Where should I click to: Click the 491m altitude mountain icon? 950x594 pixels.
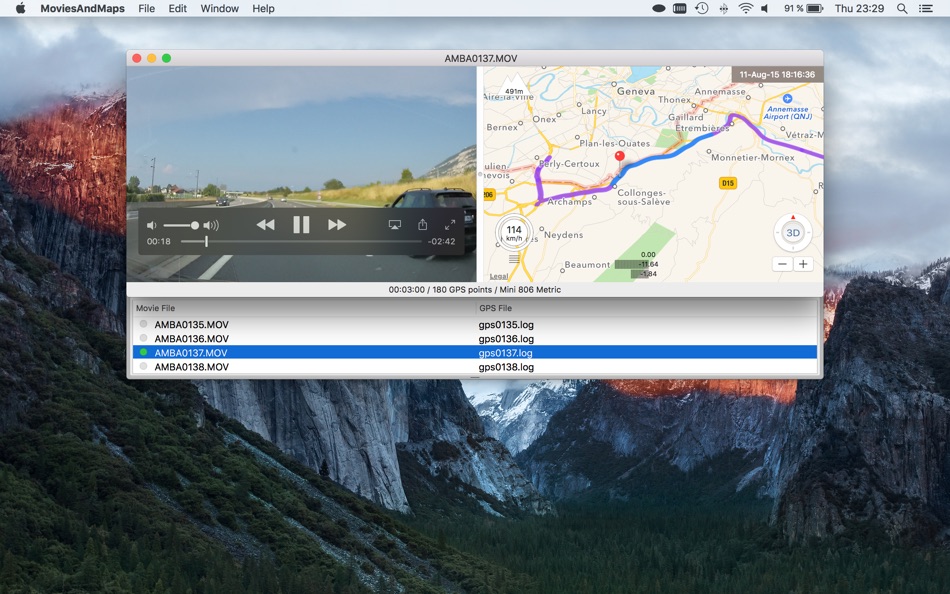pos(514,86)
